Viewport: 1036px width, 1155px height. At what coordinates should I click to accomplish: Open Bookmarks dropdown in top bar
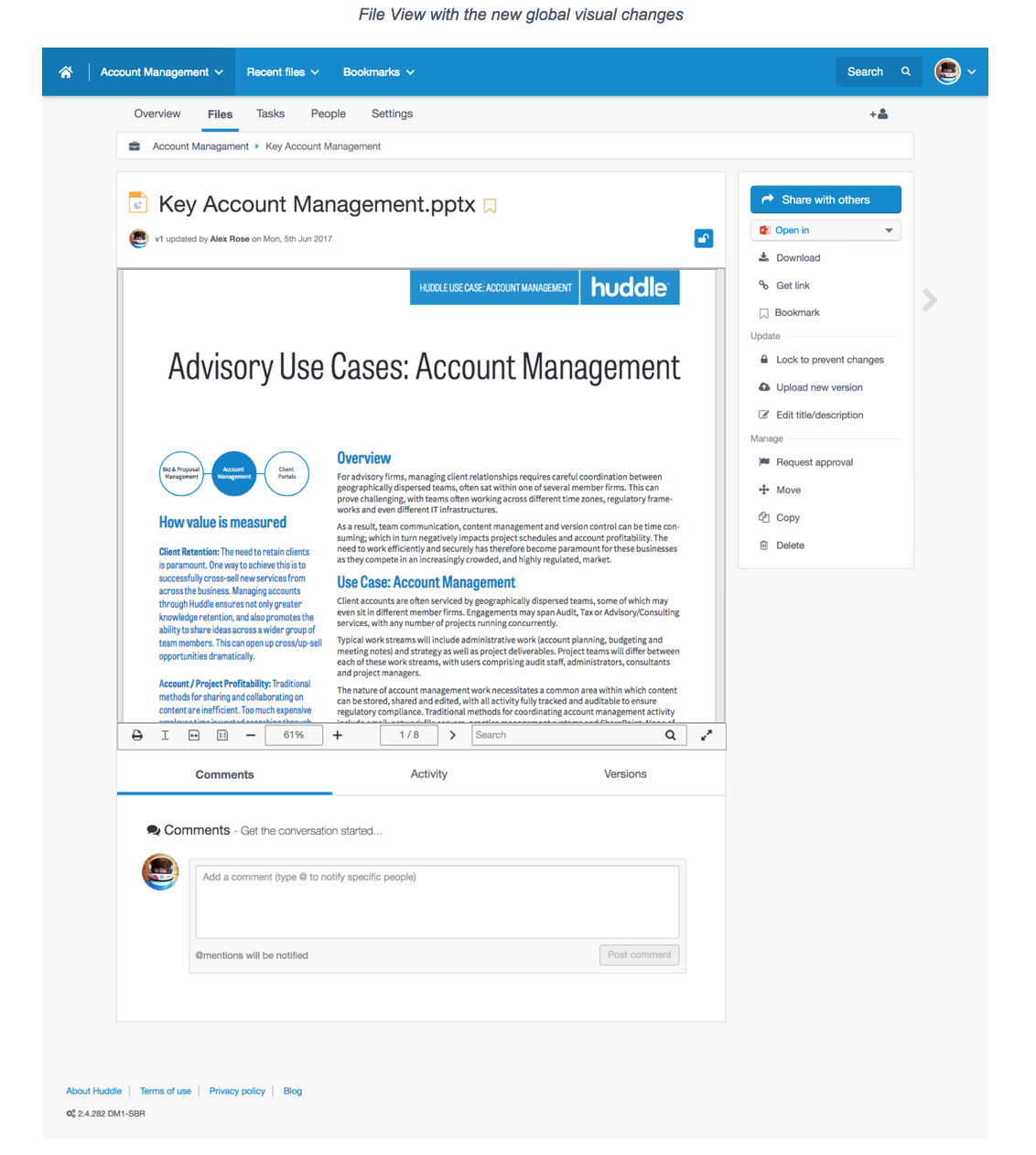(379, 72)
